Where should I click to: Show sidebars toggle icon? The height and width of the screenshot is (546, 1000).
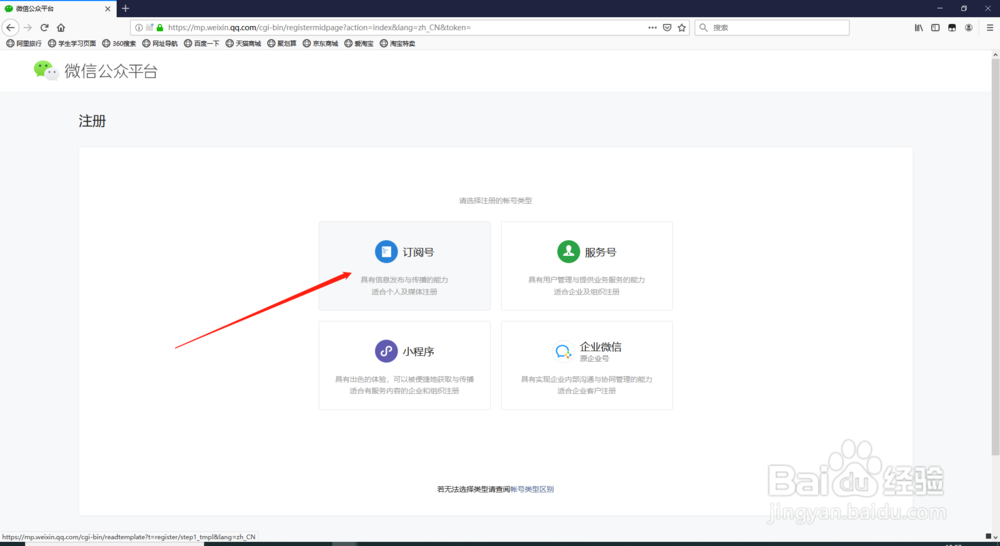936,27
